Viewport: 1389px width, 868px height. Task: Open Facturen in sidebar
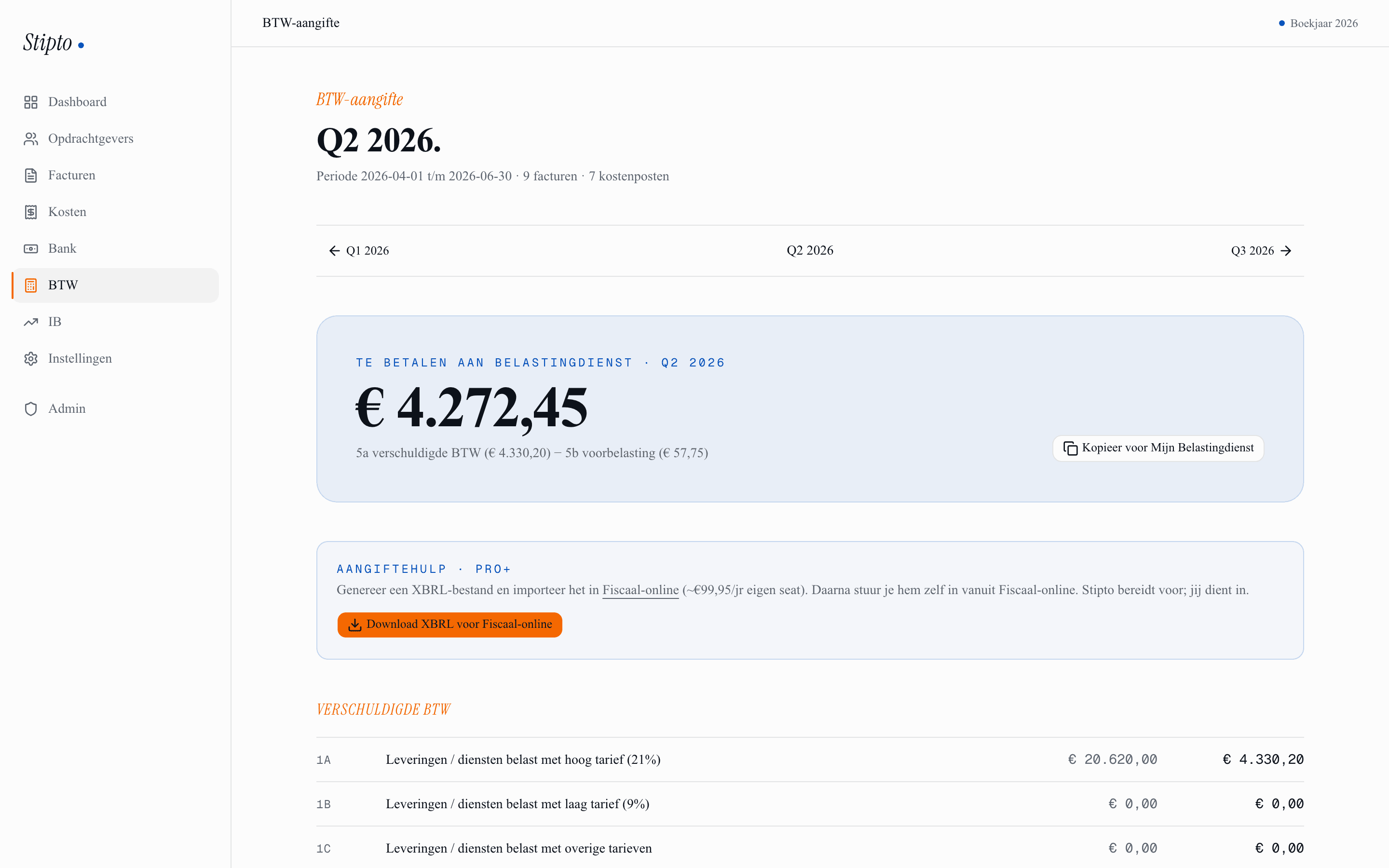coord(115,176)
